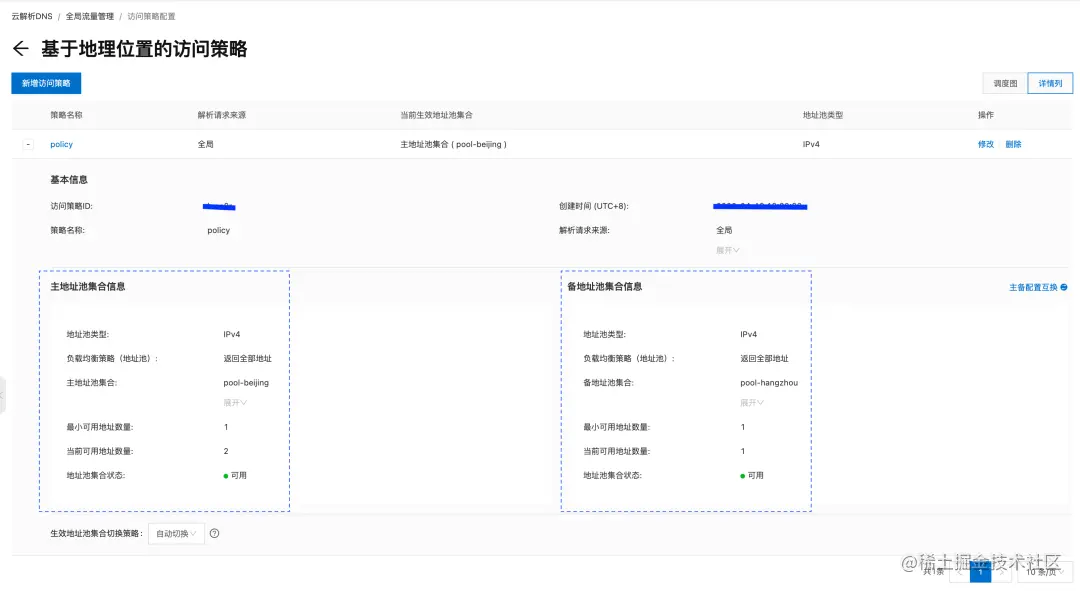The height and width of the screenshot is (591, 1080).
Task: Click 可用 status in 备地址池集合信息
Action: coord(751,476)
